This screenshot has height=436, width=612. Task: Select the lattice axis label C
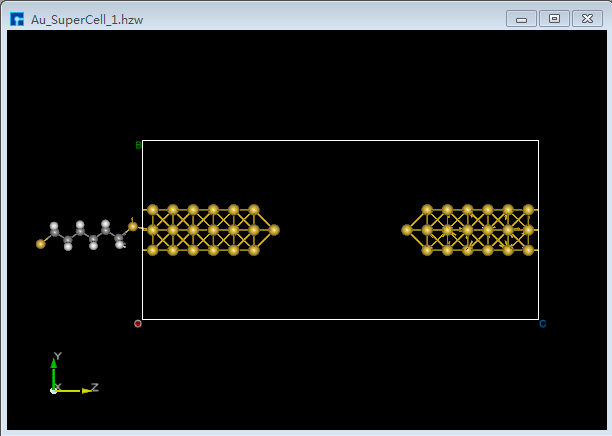click(543, 324)
